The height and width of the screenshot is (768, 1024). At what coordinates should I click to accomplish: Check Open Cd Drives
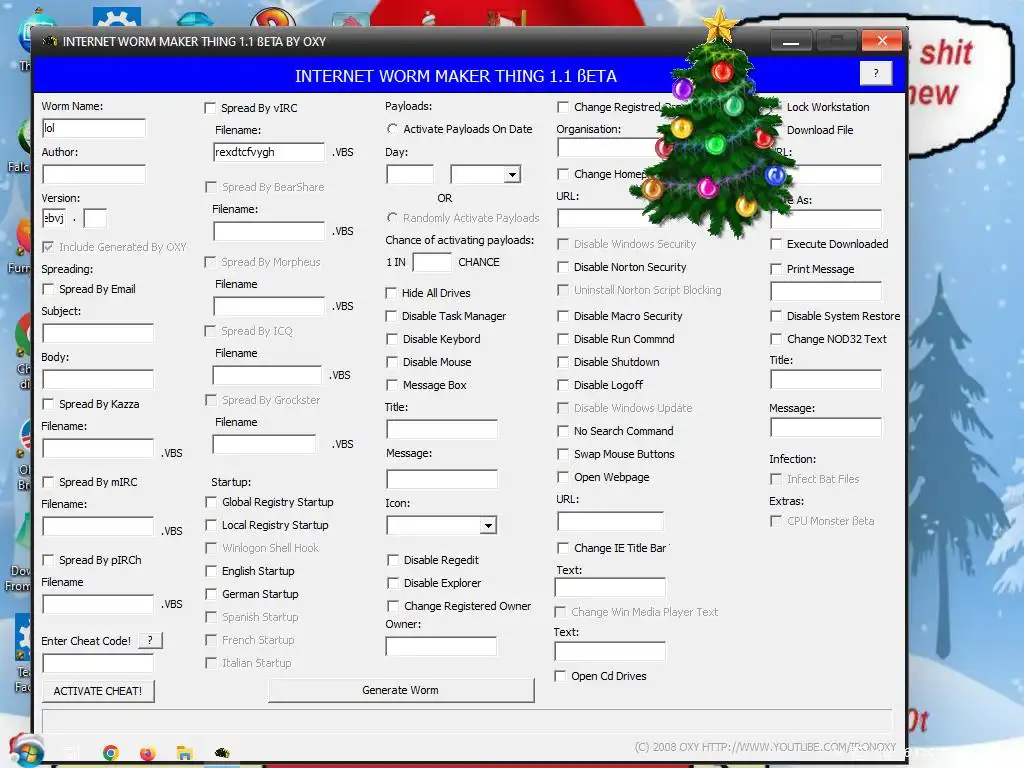pyautogui.click(x=560, y=676)
